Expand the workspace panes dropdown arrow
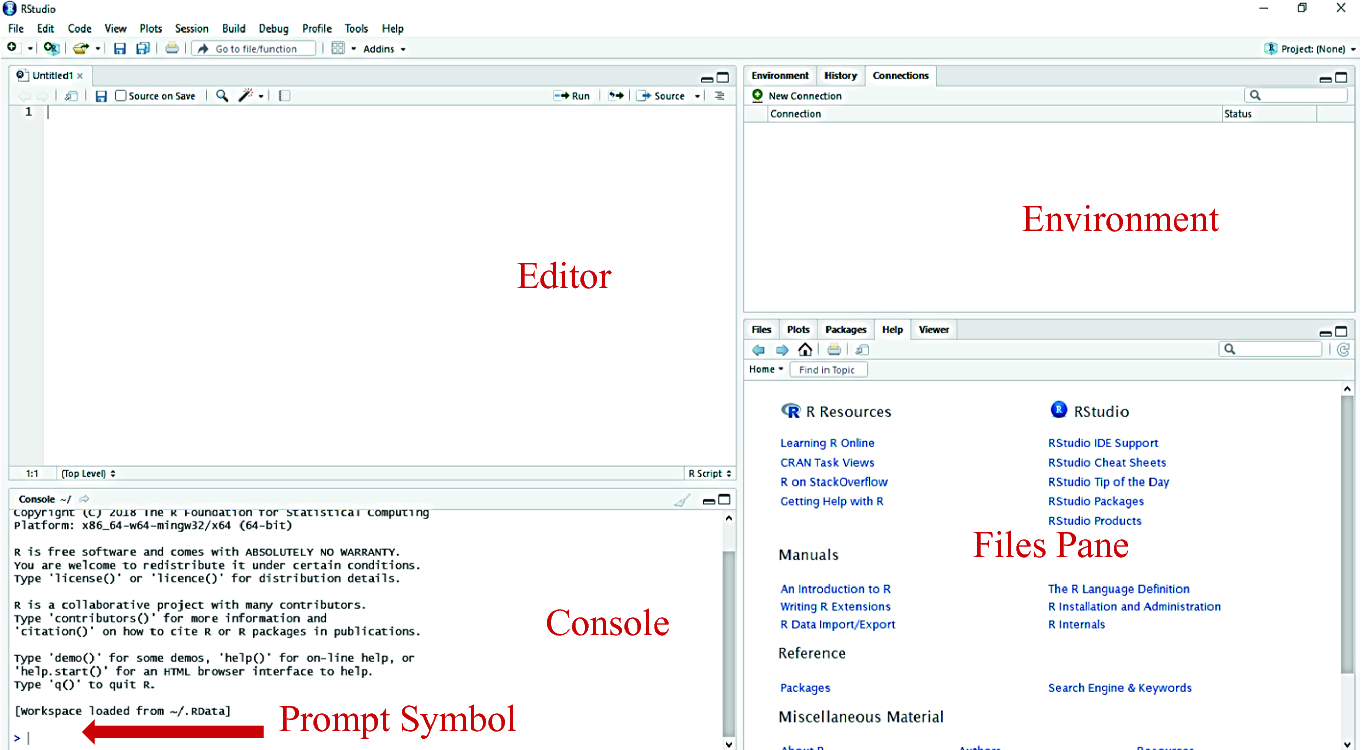Screen dimensions: 1363x750 click(x=353, y=48)
